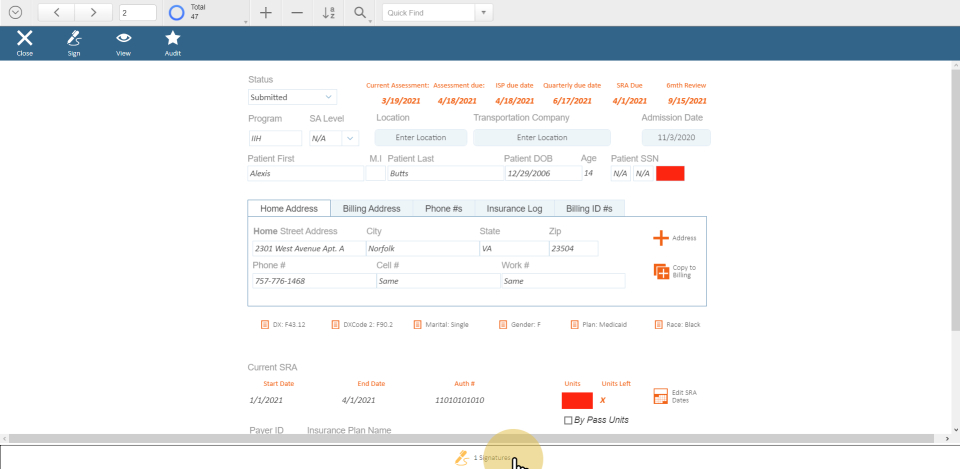The image size is (960, 469).
Task: Click the red Units swatch box
Action: coord(577,400)
